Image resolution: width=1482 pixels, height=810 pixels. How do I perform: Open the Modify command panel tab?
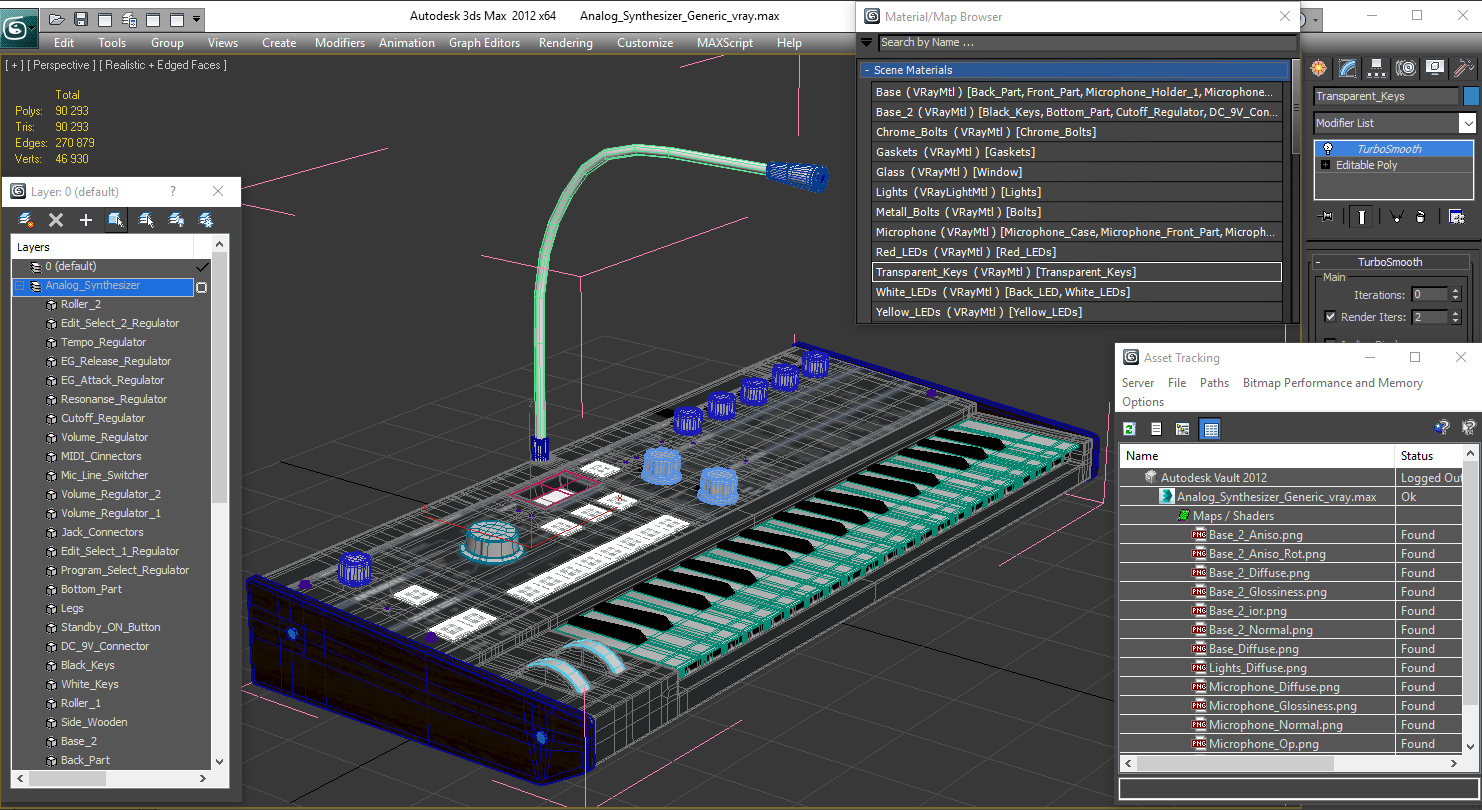tap(1348, 68)
